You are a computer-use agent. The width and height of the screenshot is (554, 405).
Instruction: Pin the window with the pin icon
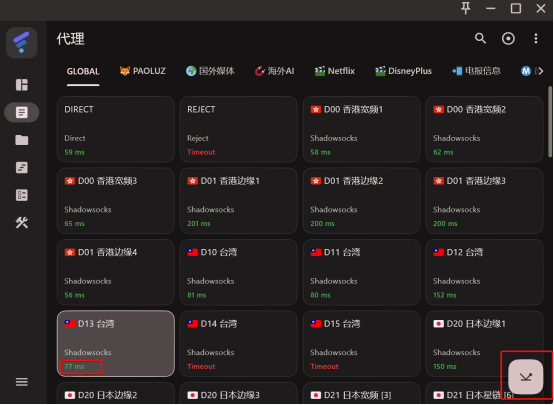(466, 8)
